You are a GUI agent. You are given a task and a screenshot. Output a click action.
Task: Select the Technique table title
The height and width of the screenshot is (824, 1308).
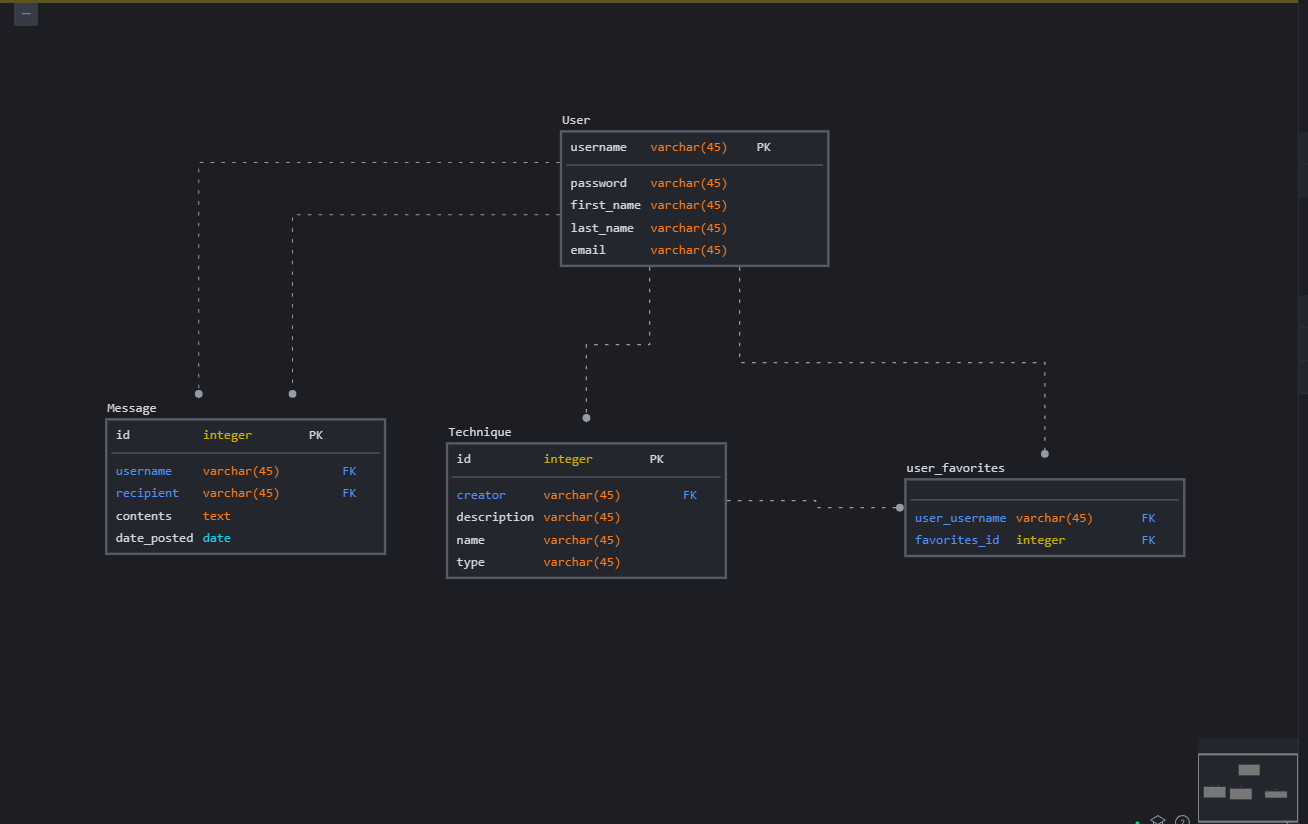click(x=480, y=432)
